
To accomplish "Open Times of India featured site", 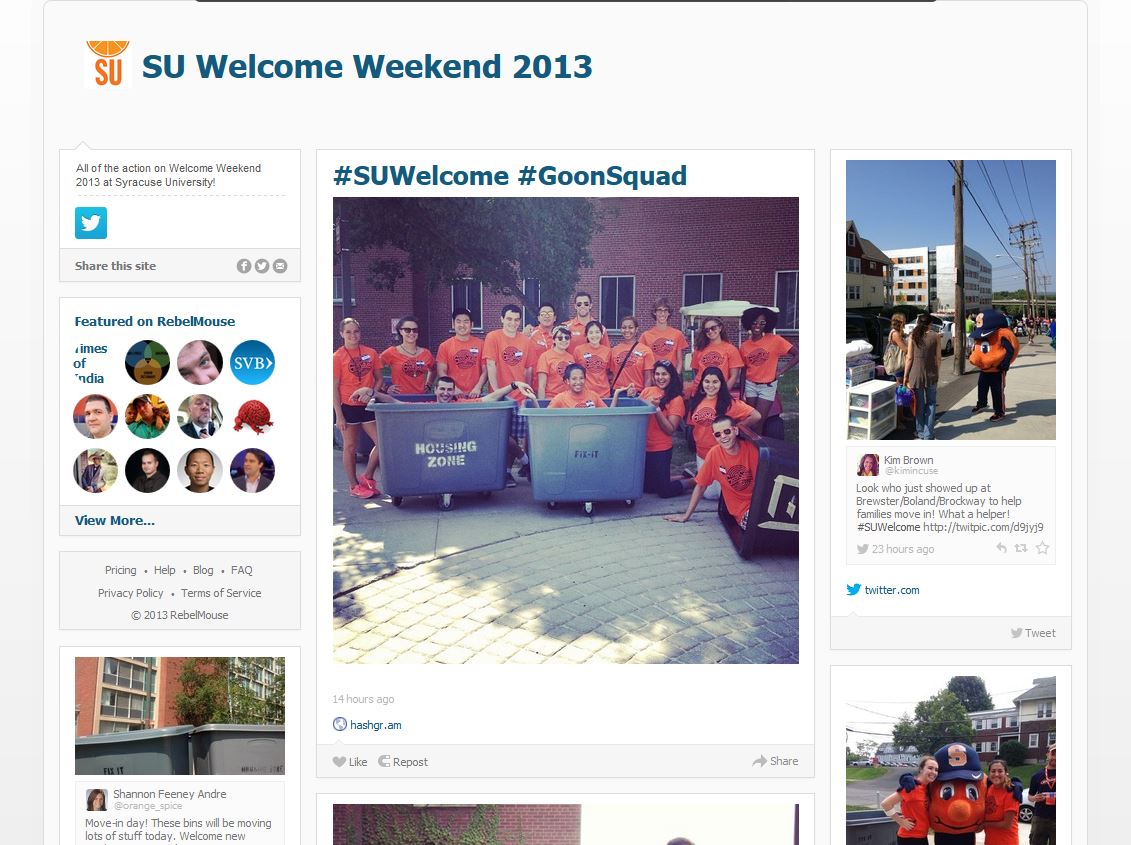I will [x=92, y=363].
